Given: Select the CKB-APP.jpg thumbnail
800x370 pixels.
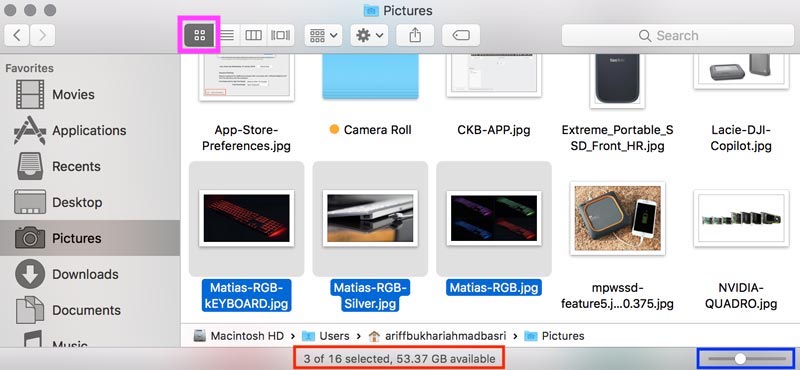Looking at the screenshot, I should click(494, 76).
